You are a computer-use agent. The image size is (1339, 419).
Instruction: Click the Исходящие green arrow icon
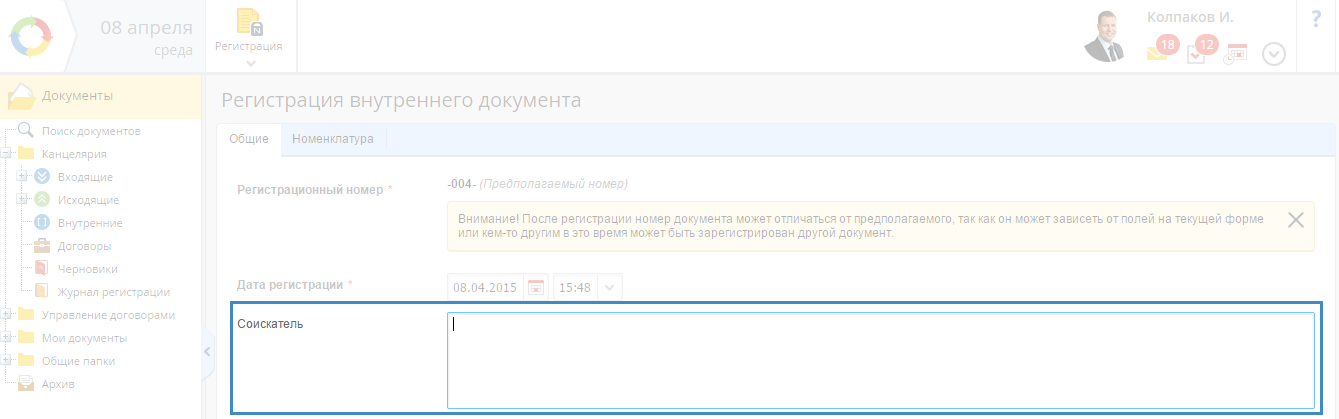42,199
